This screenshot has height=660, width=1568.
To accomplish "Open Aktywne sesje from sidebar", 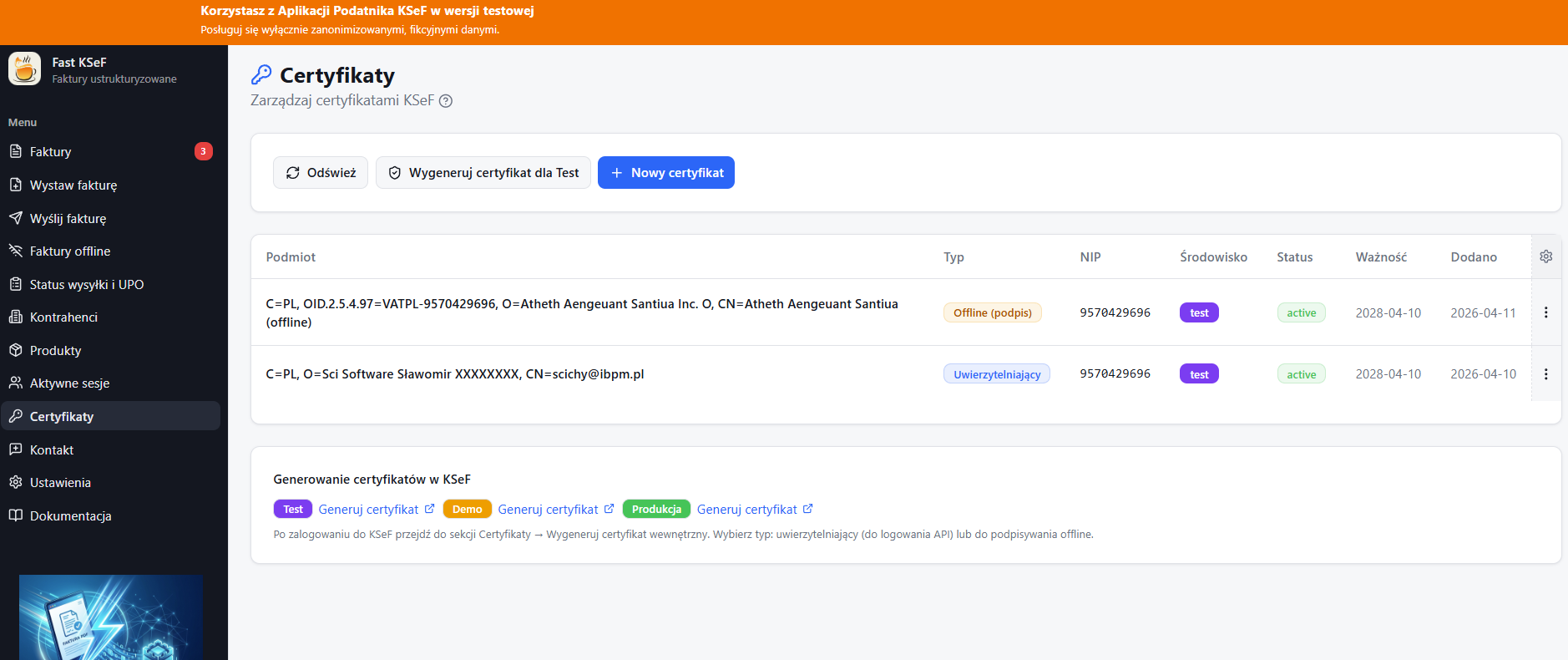I will (69, 383).
